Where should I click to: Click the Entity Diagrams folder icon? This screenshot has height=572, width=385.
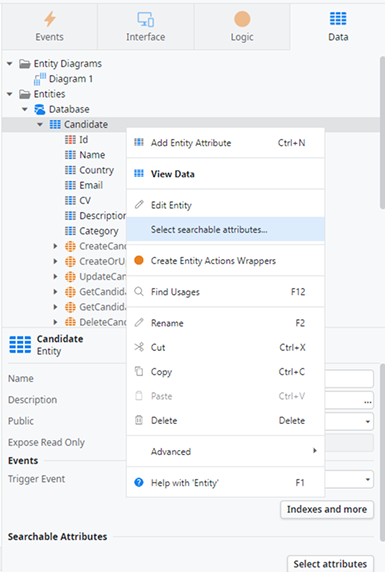point(25,64)
